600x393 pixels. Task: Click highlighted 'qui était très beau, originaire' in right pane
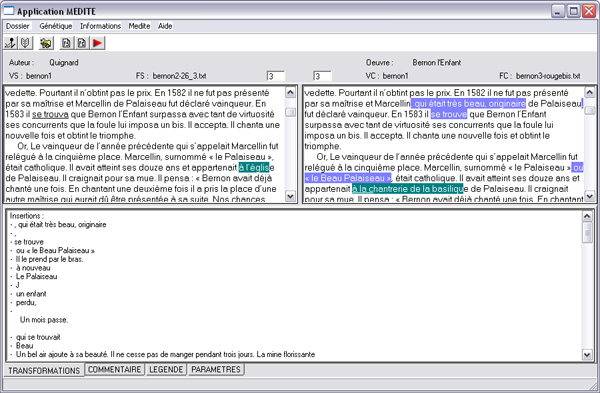tap(468, 103)
